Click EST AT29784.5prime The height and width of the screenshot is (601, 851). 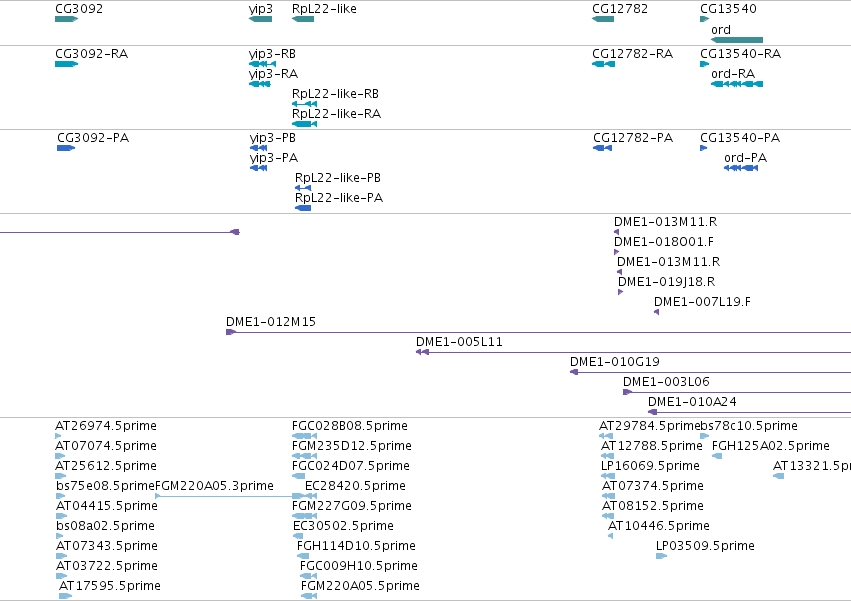pos(606,436)
